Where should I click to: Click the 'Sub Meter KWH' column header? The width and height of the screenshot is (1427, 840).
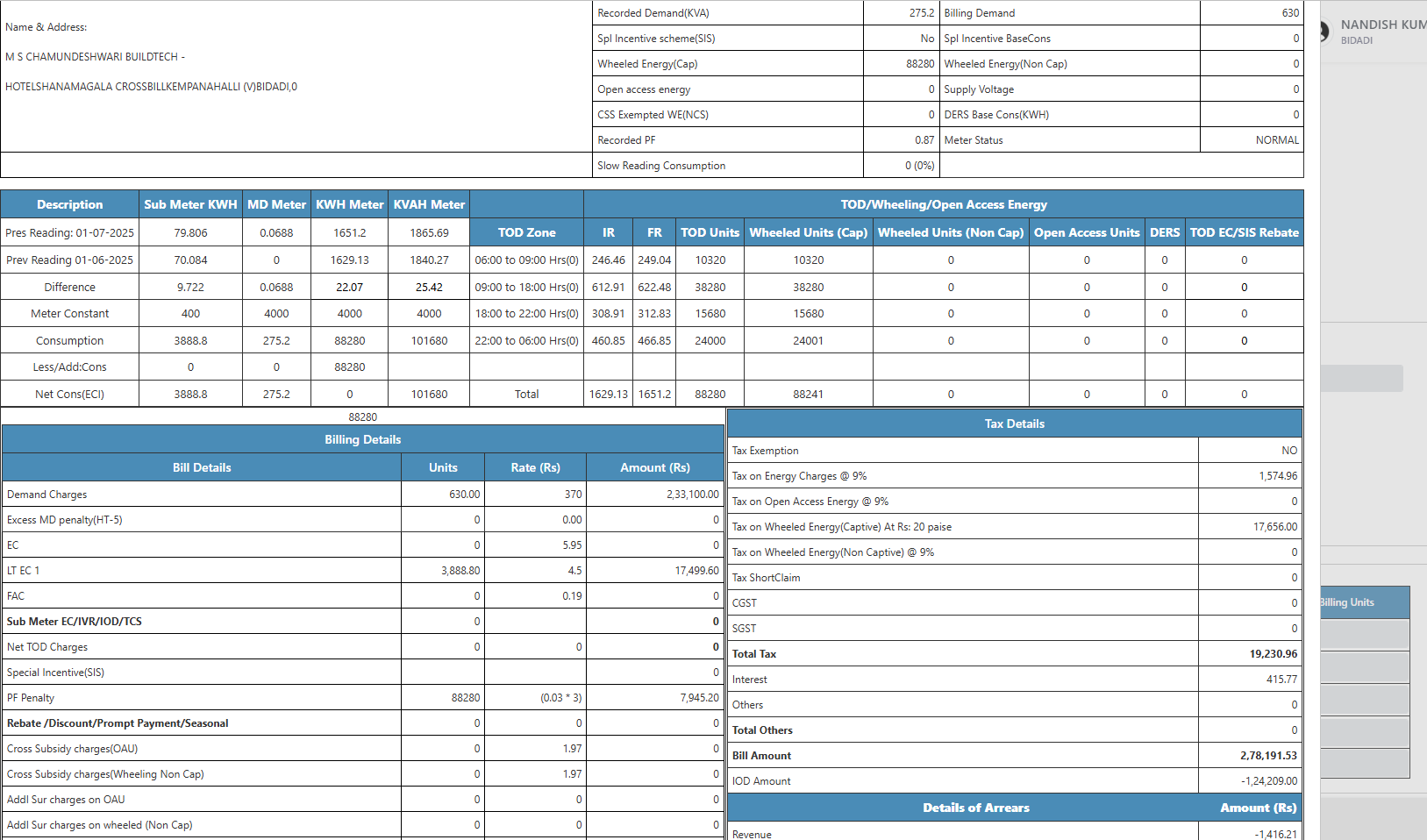(190, 204)
